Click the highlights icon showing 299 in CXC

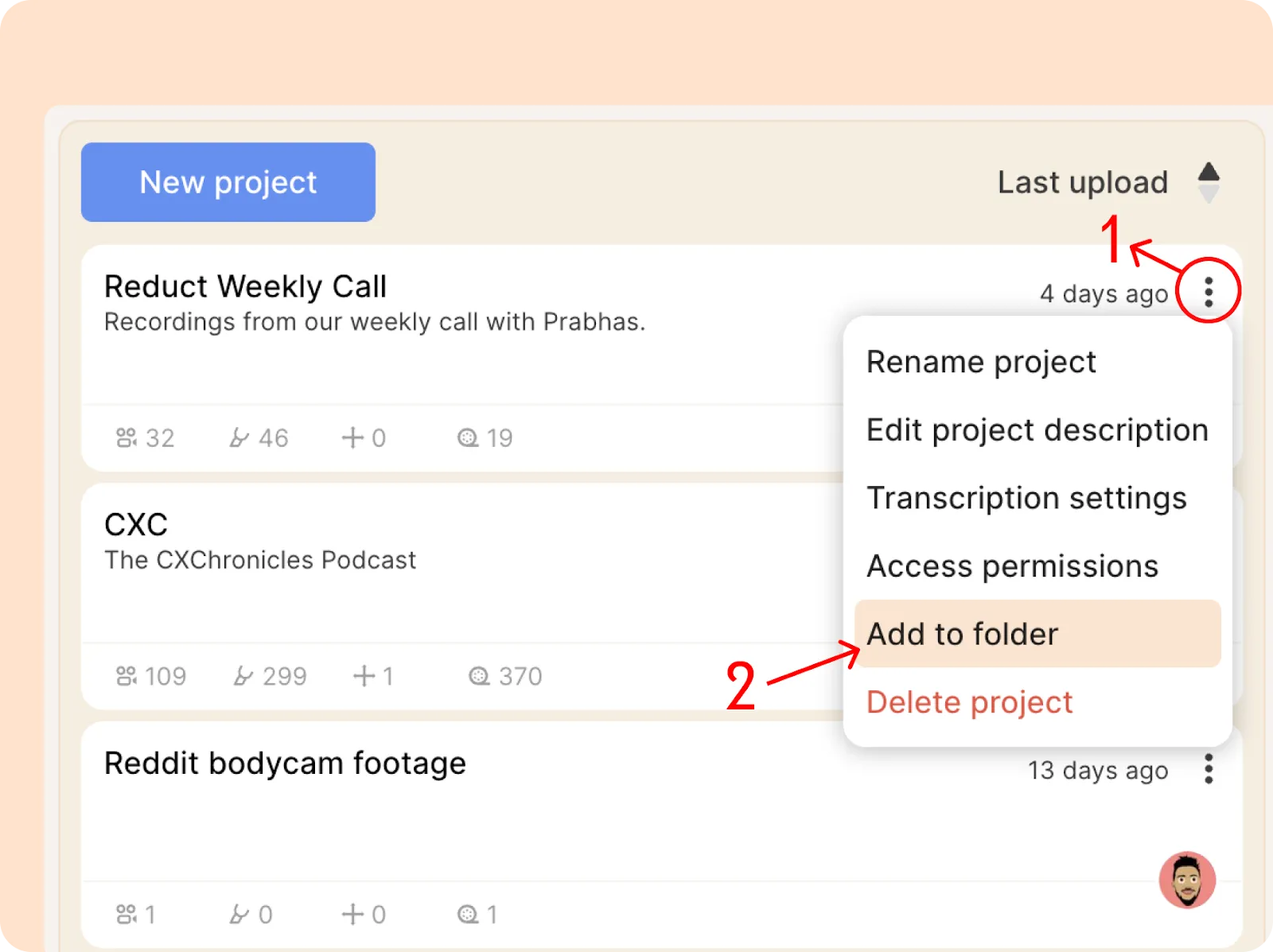click(243, 676)
